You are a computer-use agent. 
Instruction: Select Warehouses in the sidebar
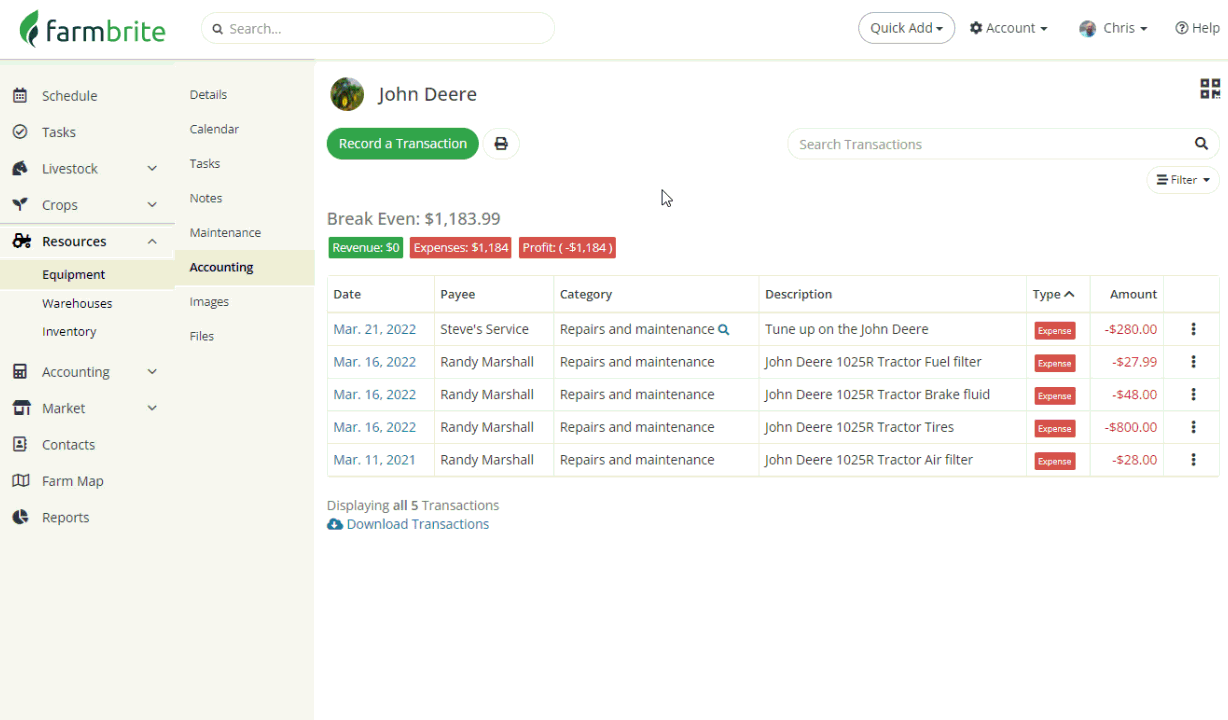point(77,303)
